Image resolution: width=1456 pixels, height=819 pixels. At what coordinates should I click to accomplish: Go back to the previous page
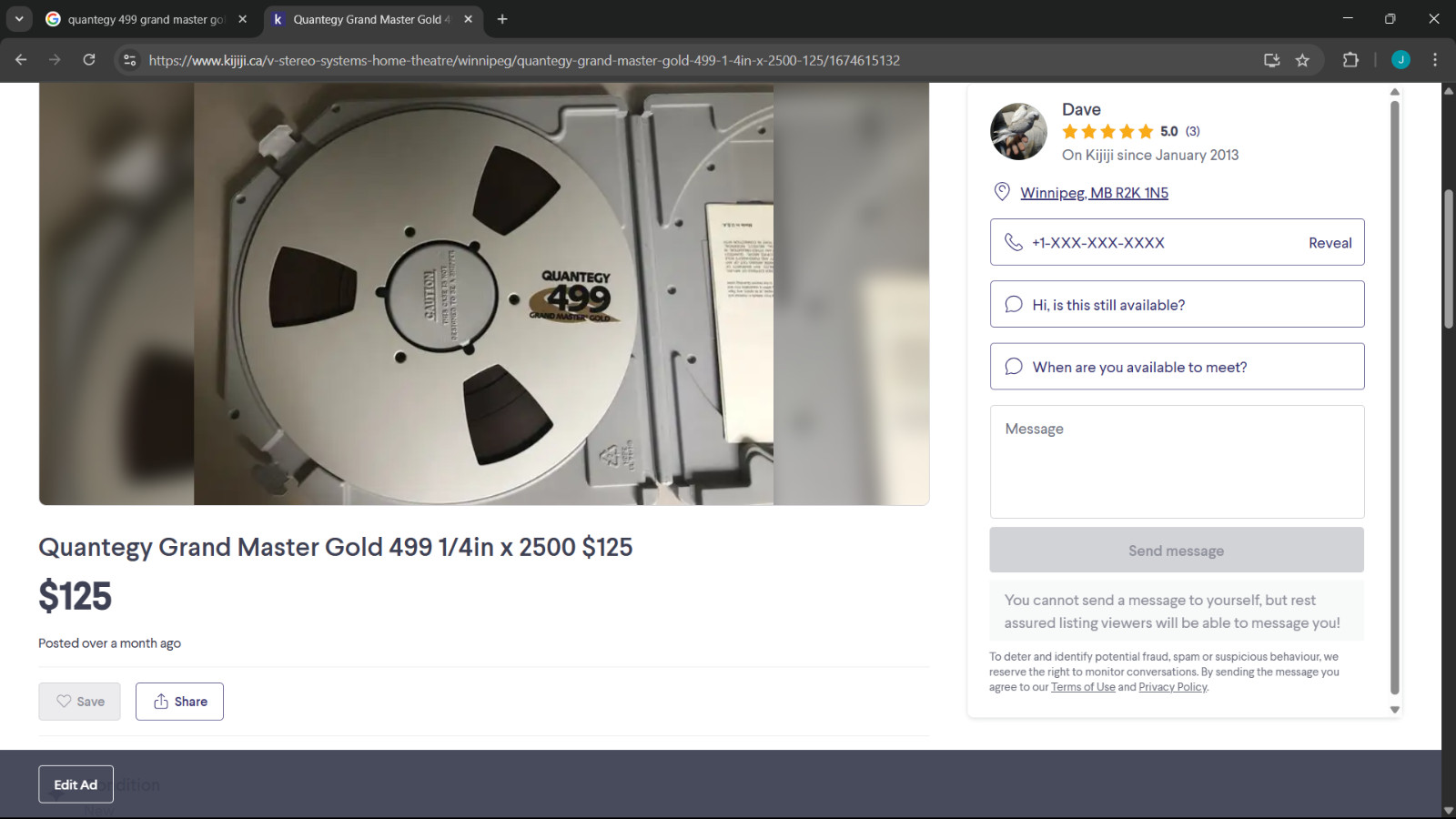point(21,60)
